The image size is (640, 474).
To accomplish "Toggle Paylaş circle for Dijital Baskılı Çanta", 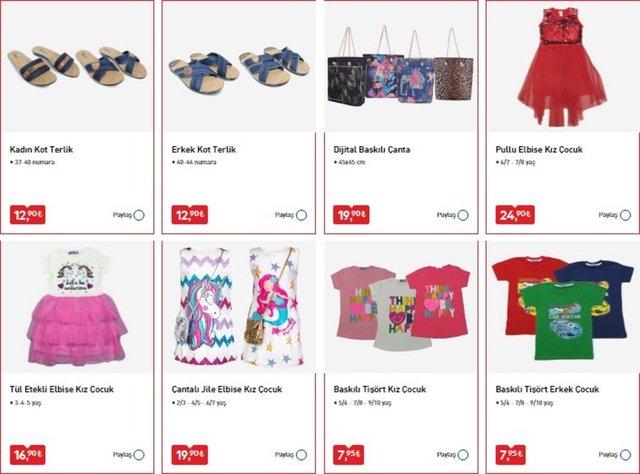I will pyautogui.click(x=463, y=215).
